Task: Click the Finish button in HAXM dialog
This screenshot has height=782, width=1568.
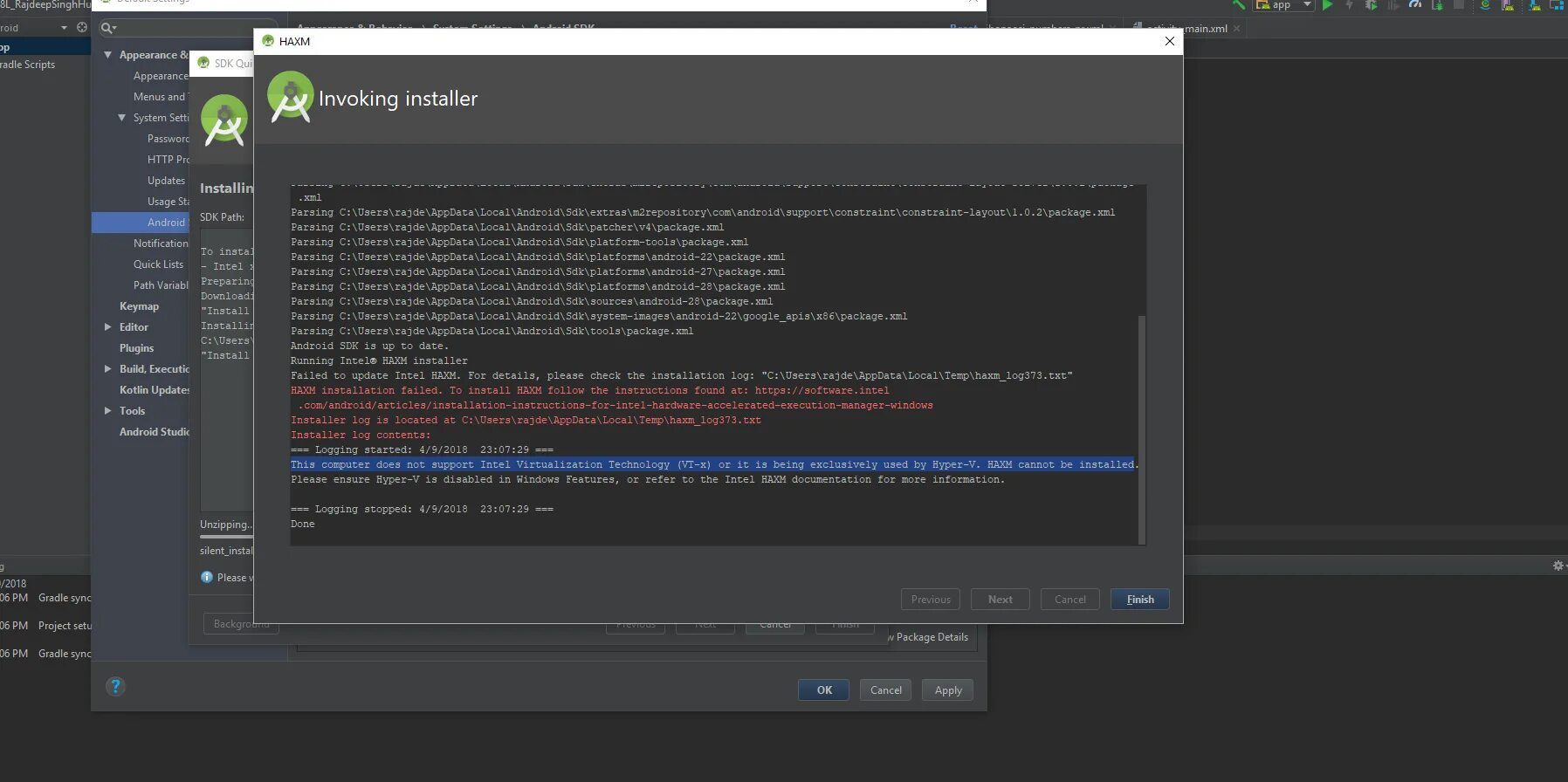Action: [x=1139, y=600]
